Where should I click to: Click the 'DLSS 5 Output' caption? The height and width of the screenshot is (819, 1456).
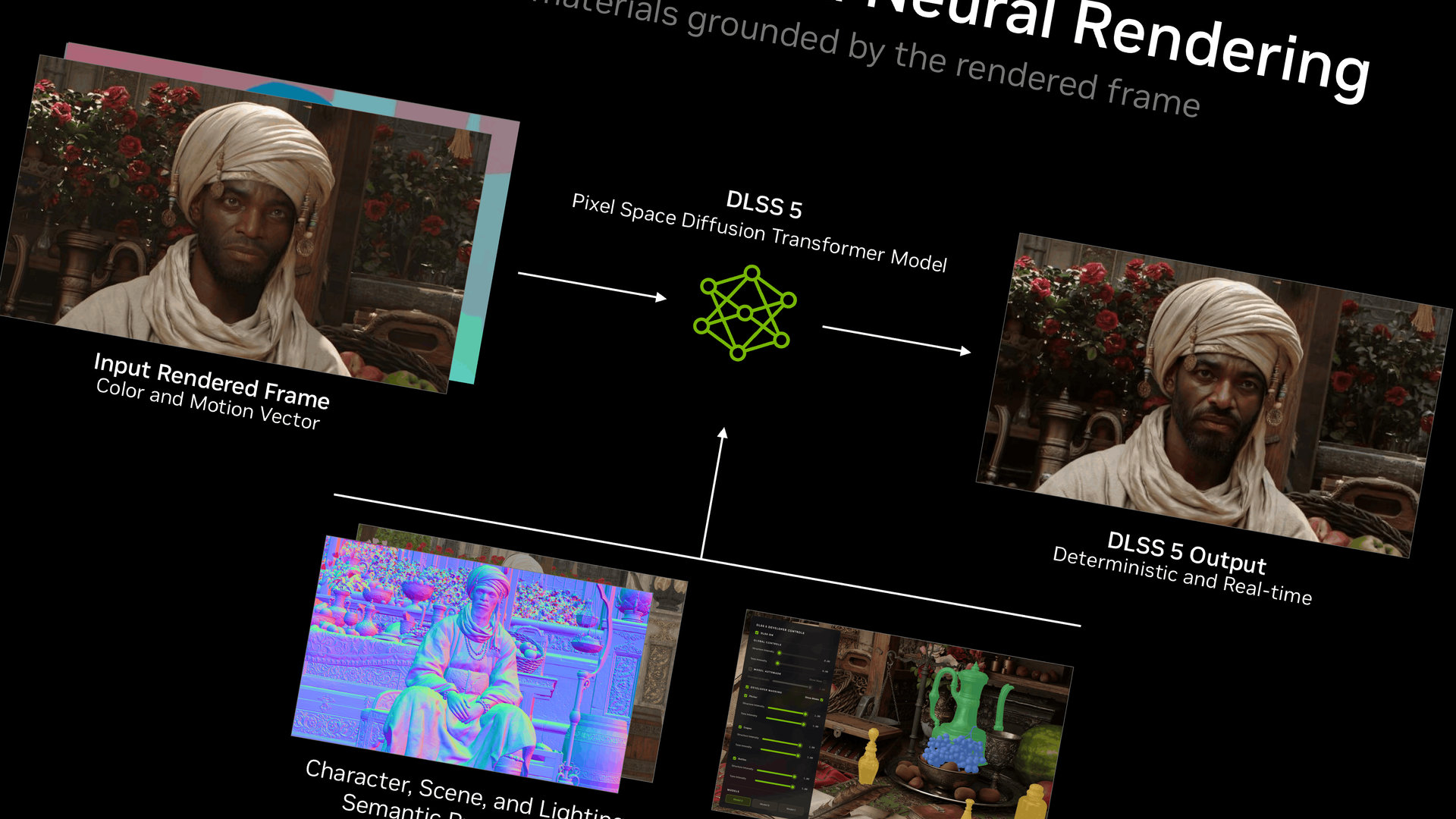(1187, 554)
